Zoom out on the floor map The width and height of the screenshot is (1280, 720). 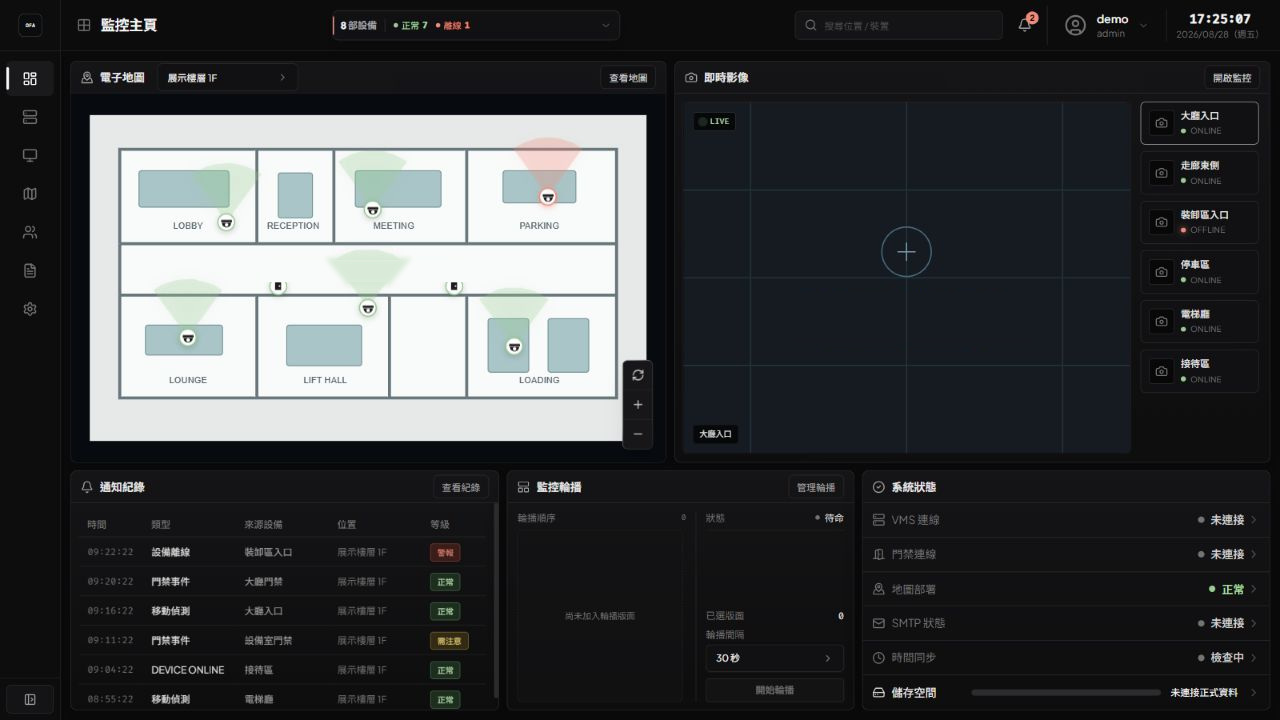[x=638, y=434]
